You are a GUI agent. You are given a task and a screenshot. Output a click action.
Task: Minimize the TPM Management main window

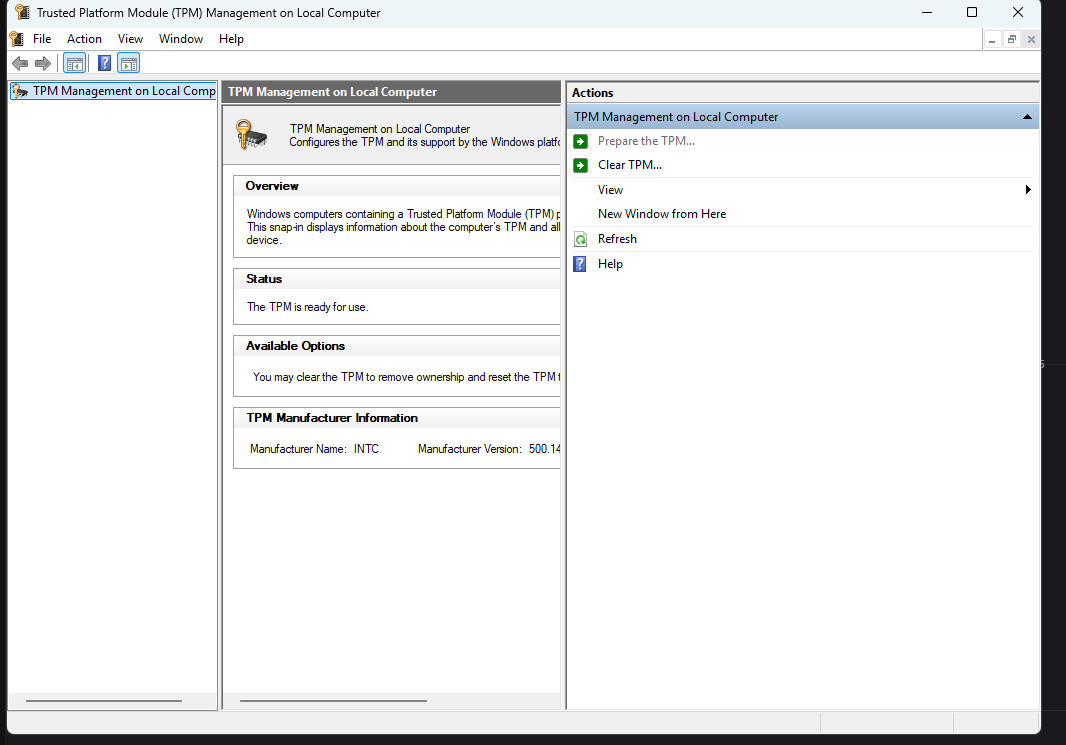(927, 12)
